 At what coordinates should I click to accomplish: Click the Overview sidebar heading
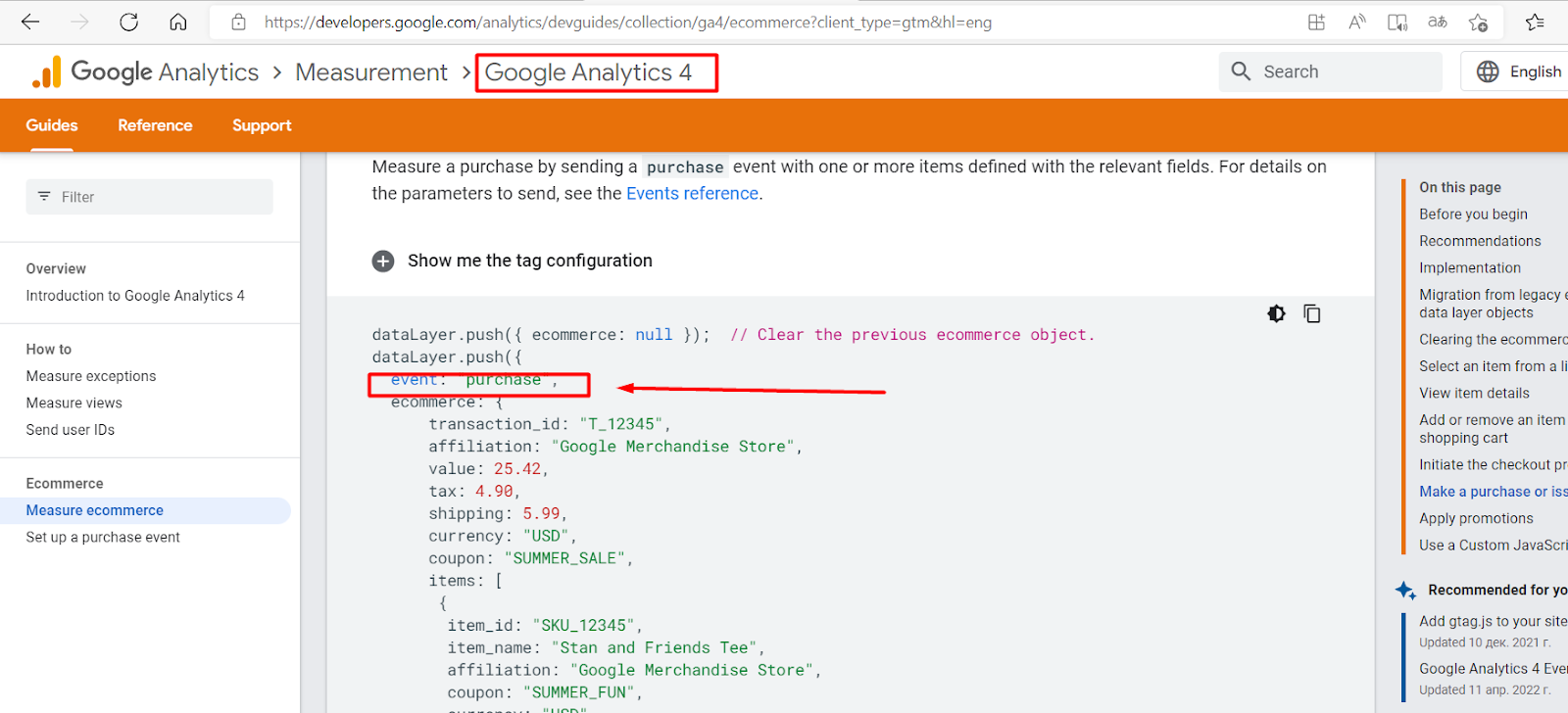(56, 268)
